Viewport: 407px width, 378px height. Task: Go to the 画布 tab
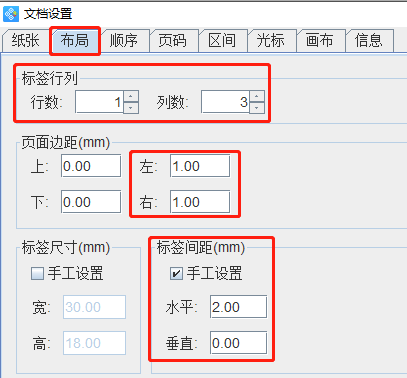click(320, 41)
